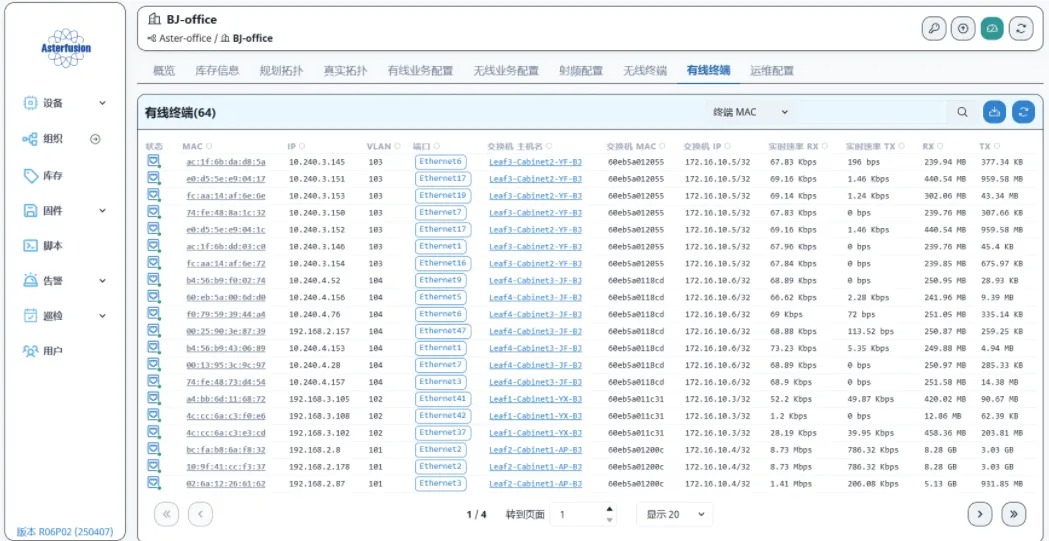
Task: Click Ethernet41 port badge
Action: (442, 399)
